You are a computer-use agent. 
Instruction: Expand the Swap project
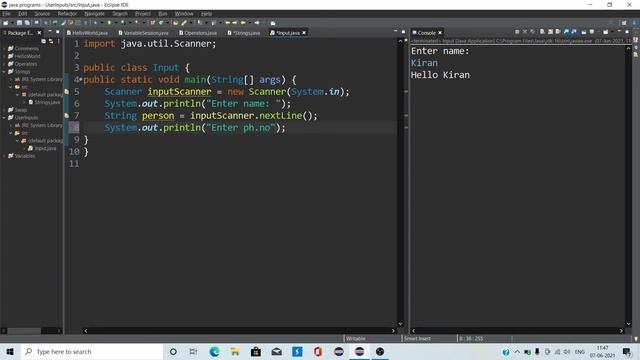[4, 110]
